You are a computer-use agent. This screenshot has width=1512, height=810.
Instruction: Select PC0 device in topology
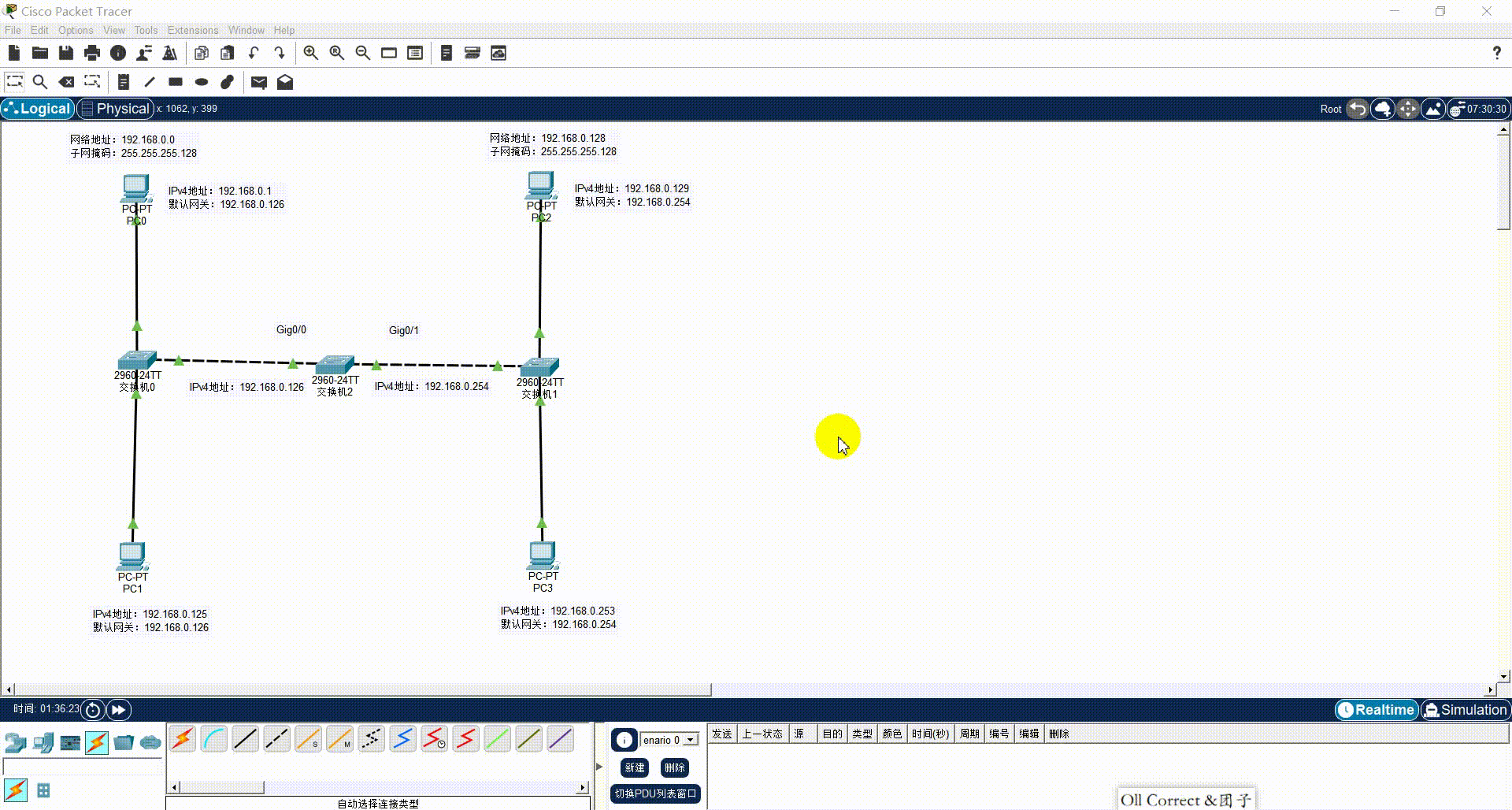click(136, 189)
